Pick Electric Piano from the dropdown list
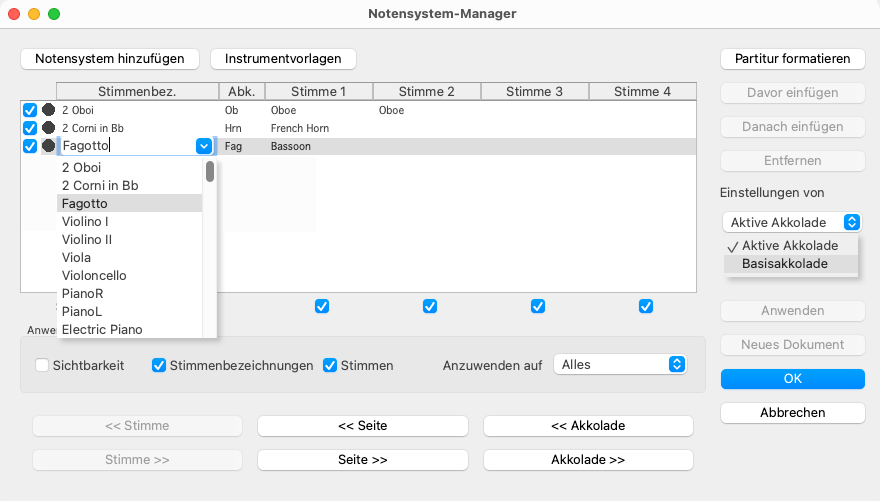This screenshot has height=501, width=880. point(102,329)
